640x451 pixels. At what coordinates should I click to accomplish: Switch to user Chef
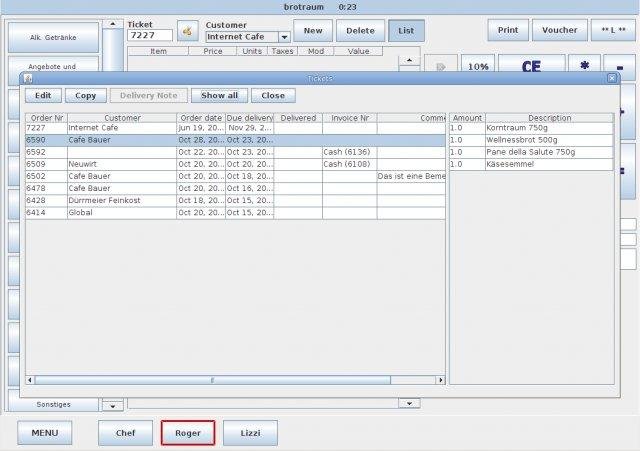tap(125, 433)
